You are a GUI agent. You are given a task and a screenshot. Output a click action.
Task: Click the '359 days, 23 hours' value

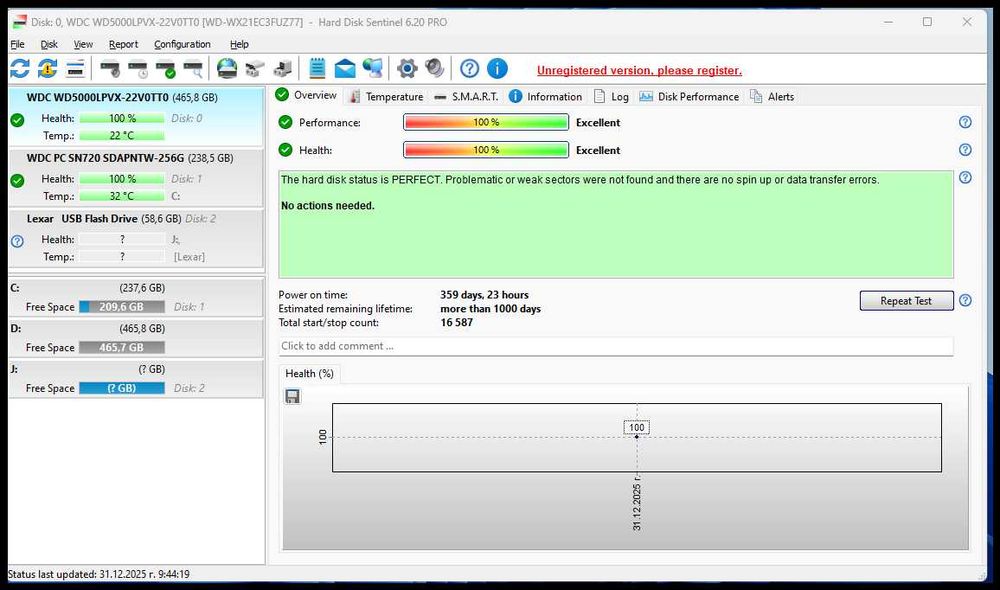484,295
